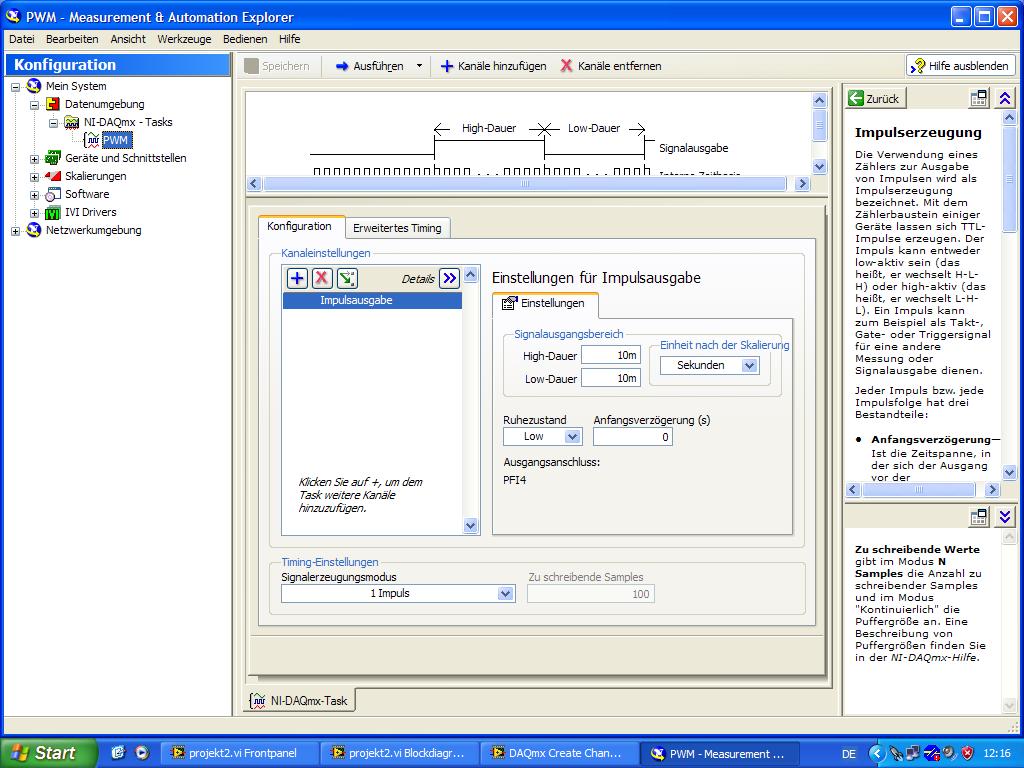Select the Datenumgebung folder

coord(104,104)
